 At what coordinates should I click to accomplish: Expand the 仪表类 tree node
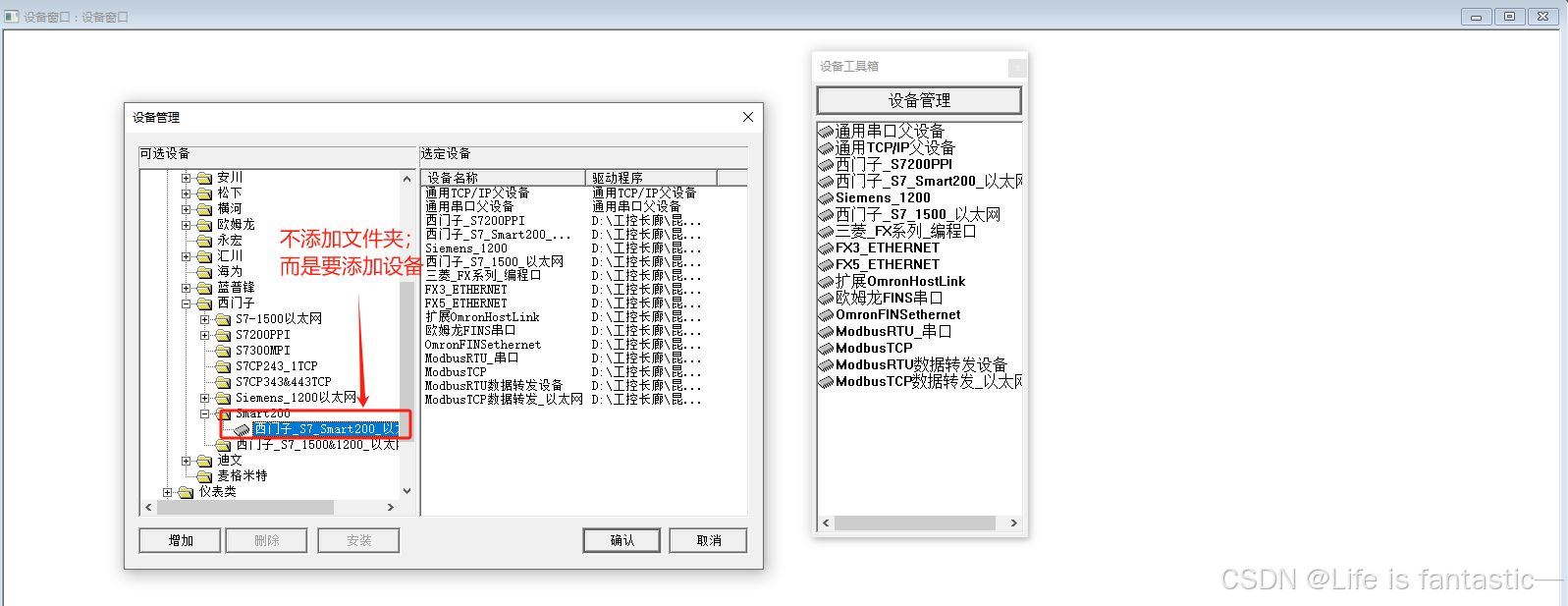[168, 492]
